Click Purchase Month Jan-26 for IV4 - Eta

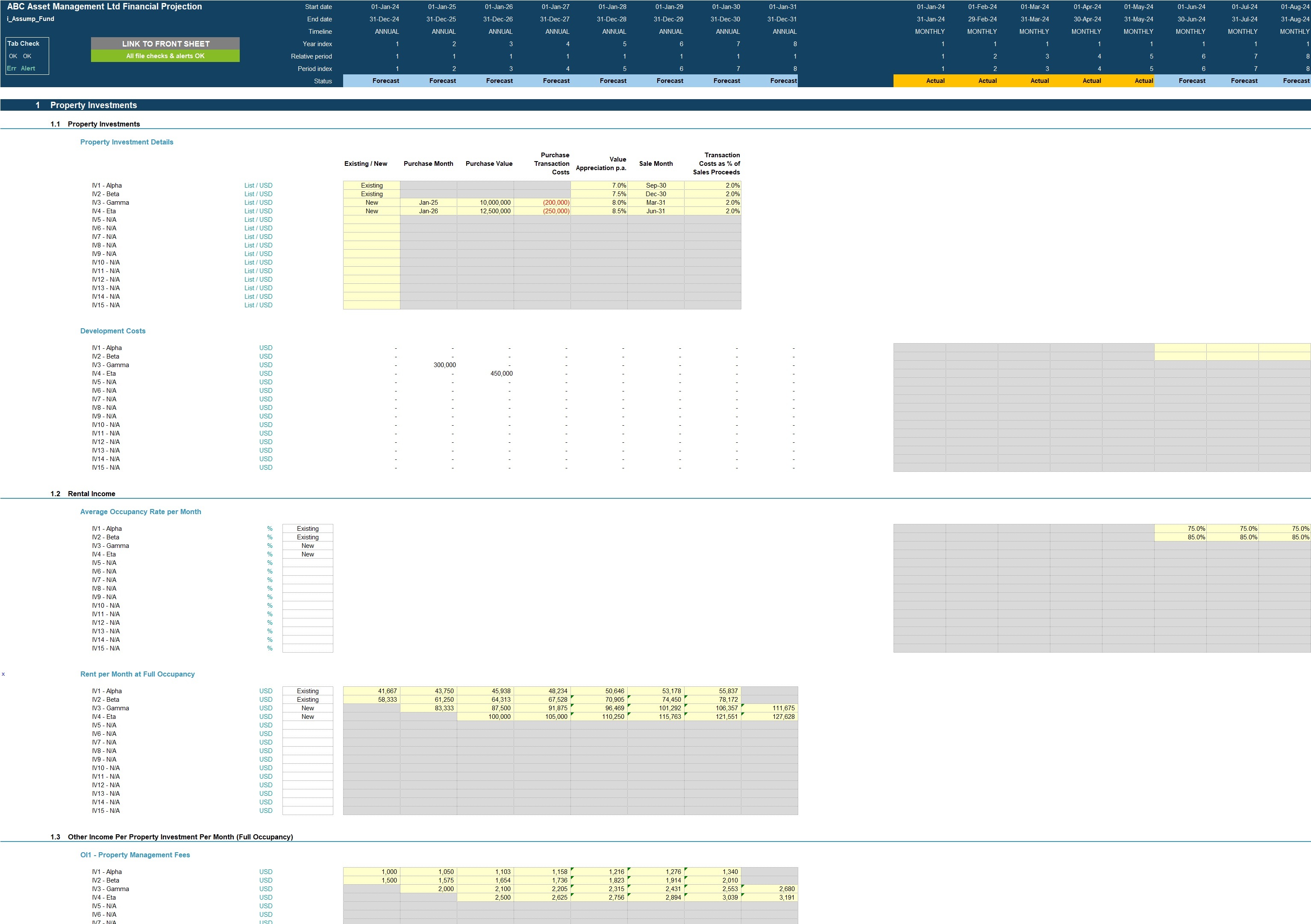428,211
